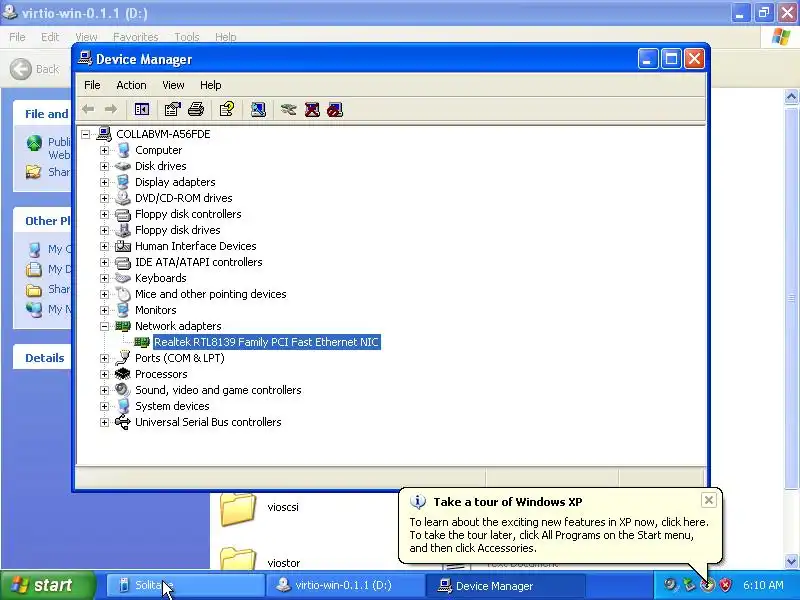This screenshot has width=800, height=600.
Task: Click the Windows XP tour tray icon
Action: (707, 585)
